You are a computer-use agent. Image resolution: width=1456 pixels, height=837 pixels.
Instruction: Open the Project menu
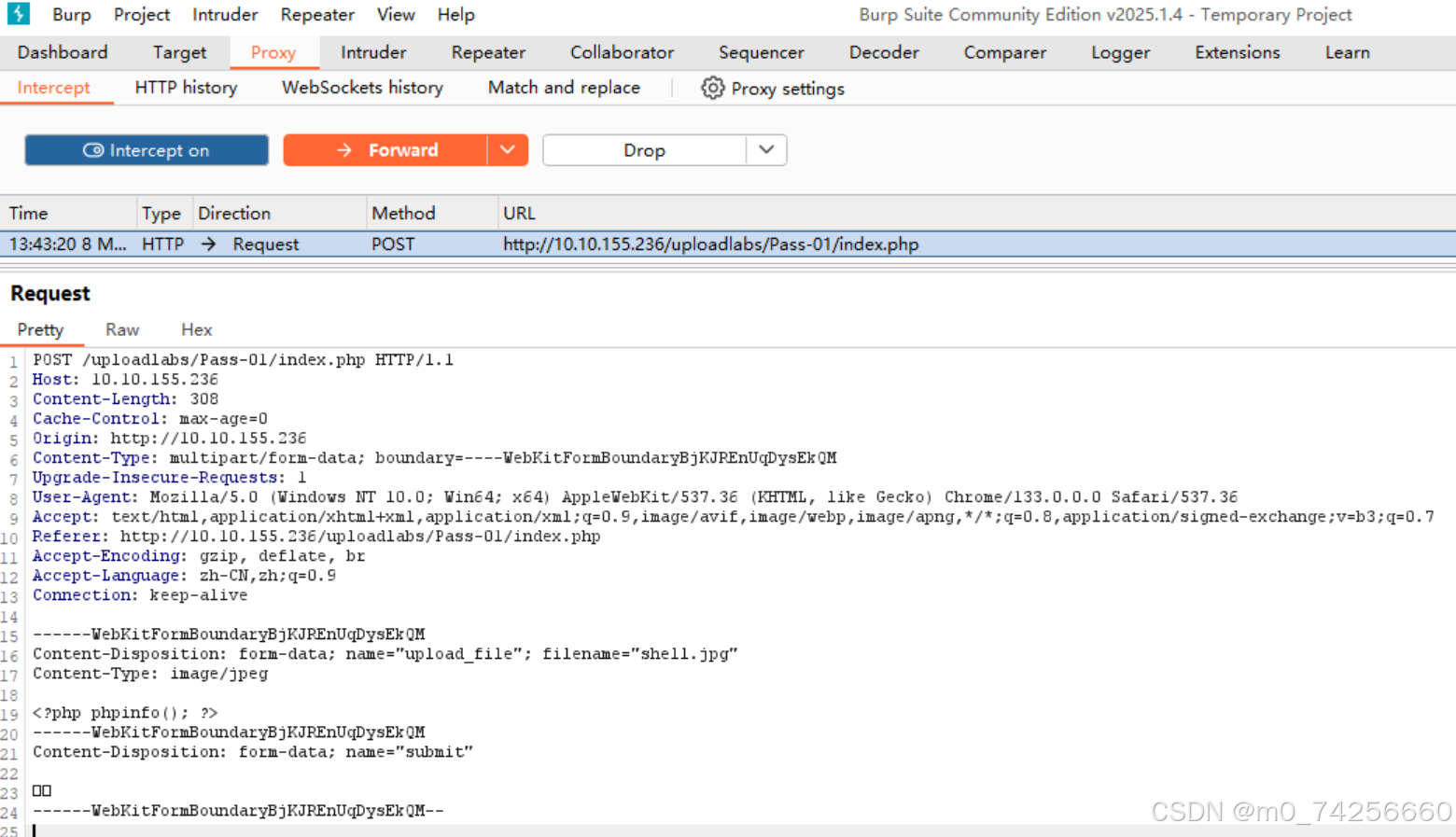pyautogui.click(x=142, y=15)
